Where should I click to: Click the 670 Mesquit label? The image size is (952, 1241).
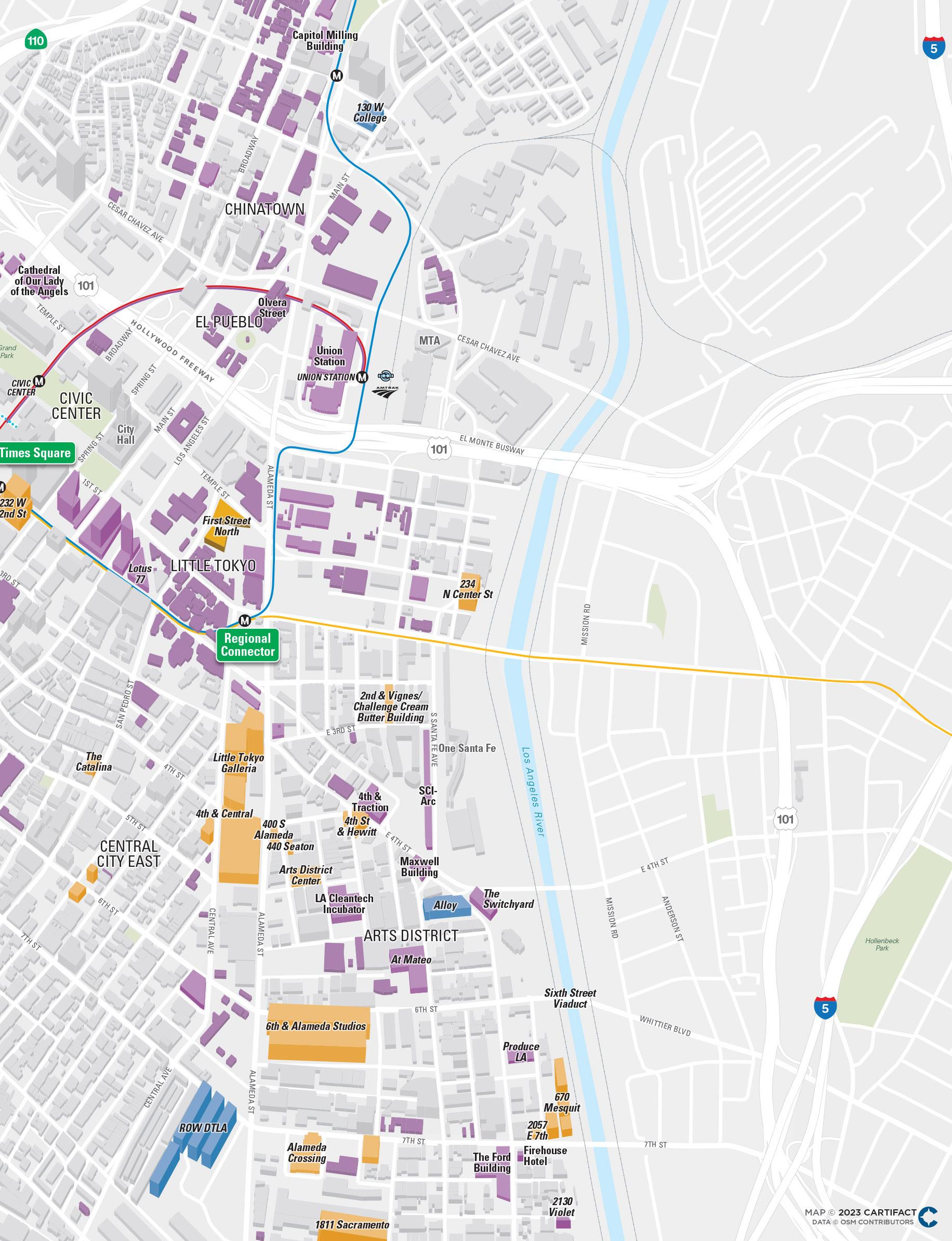562,1102
